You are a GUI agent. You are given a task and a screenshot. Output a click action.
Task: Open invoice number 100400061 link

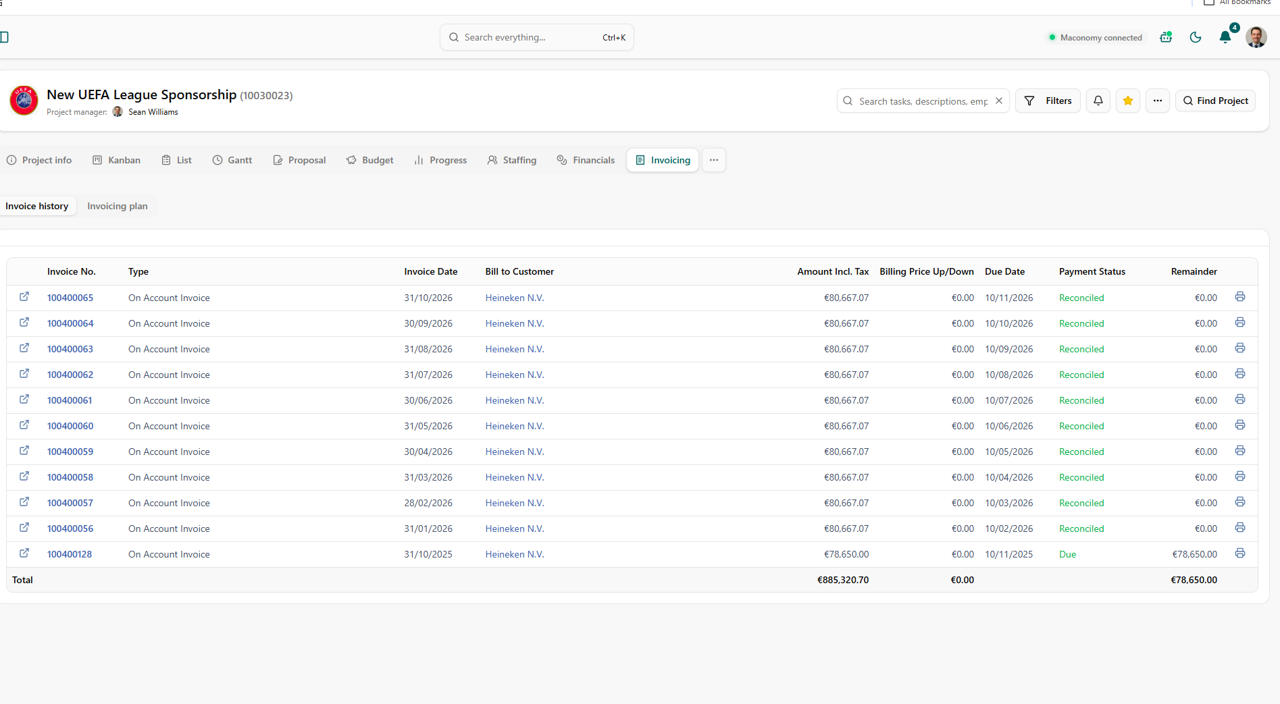pos(70,400)
